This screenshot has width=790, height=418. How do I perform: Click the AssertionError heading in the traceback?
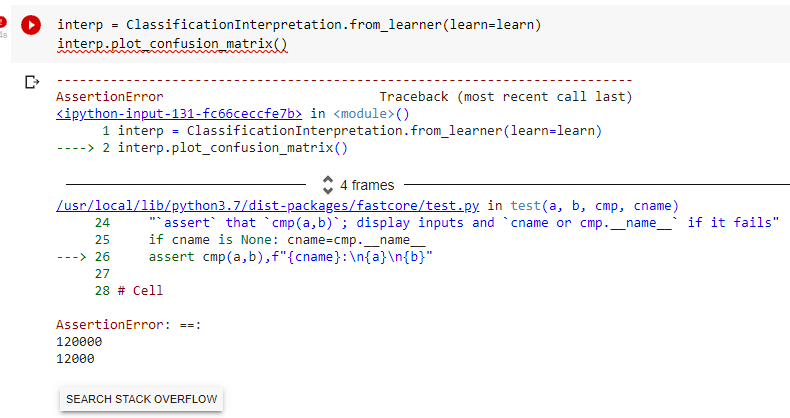[109, 97]
